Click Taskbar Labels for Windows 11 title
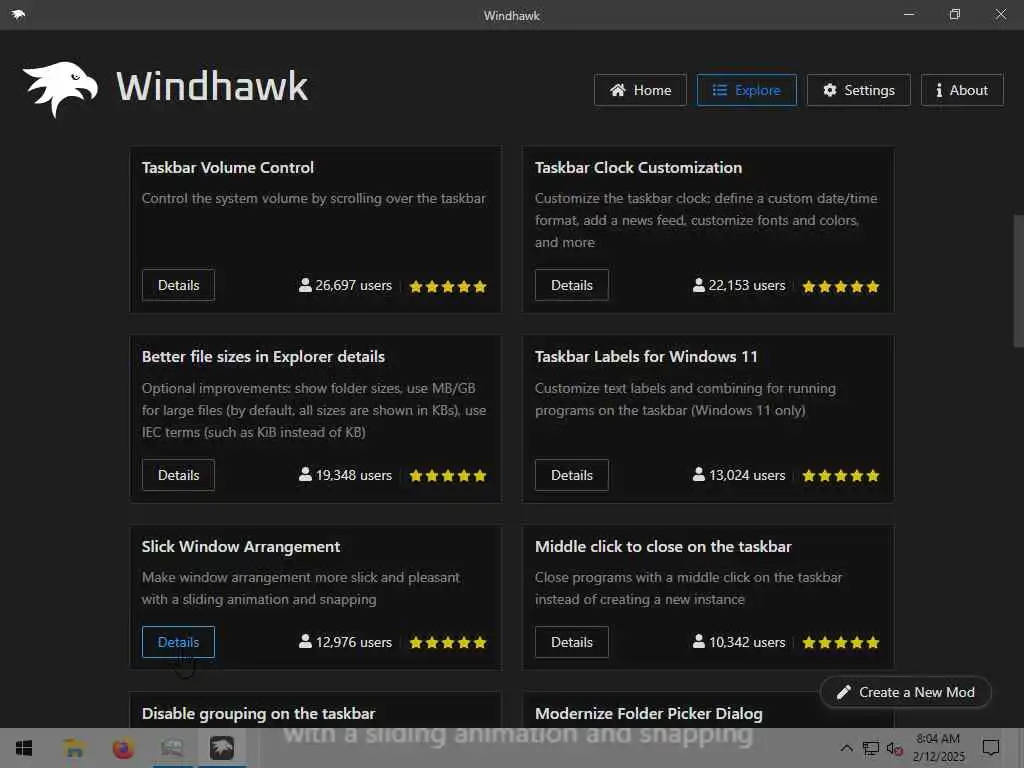The image size is (1024, 768). click(646, 357)
